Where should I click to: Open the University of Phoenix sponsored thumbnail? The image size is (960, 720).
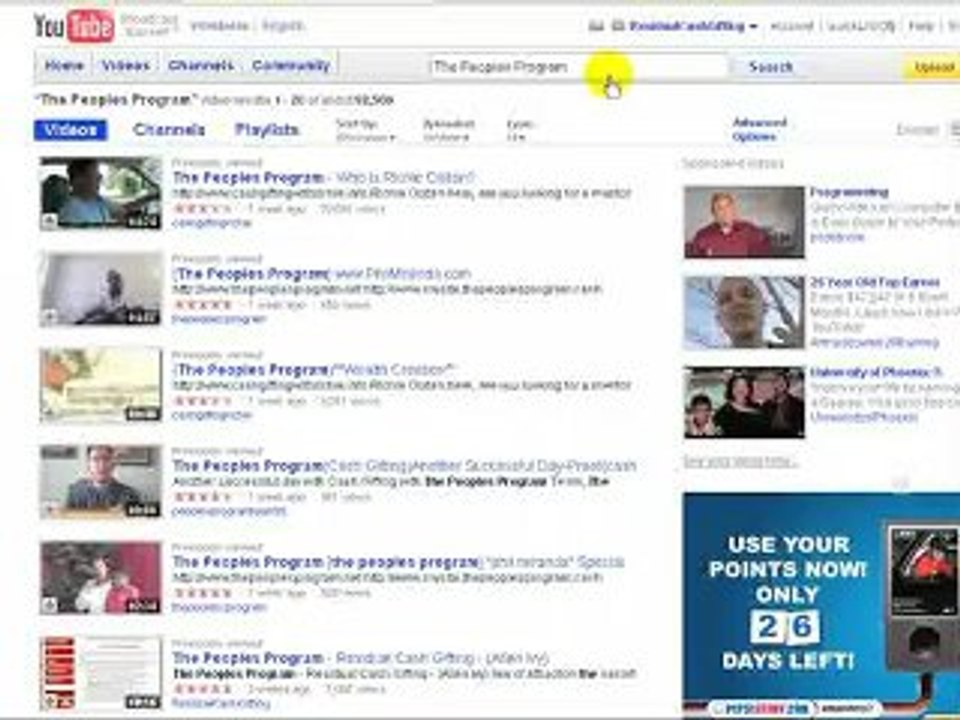pos(744,402)
